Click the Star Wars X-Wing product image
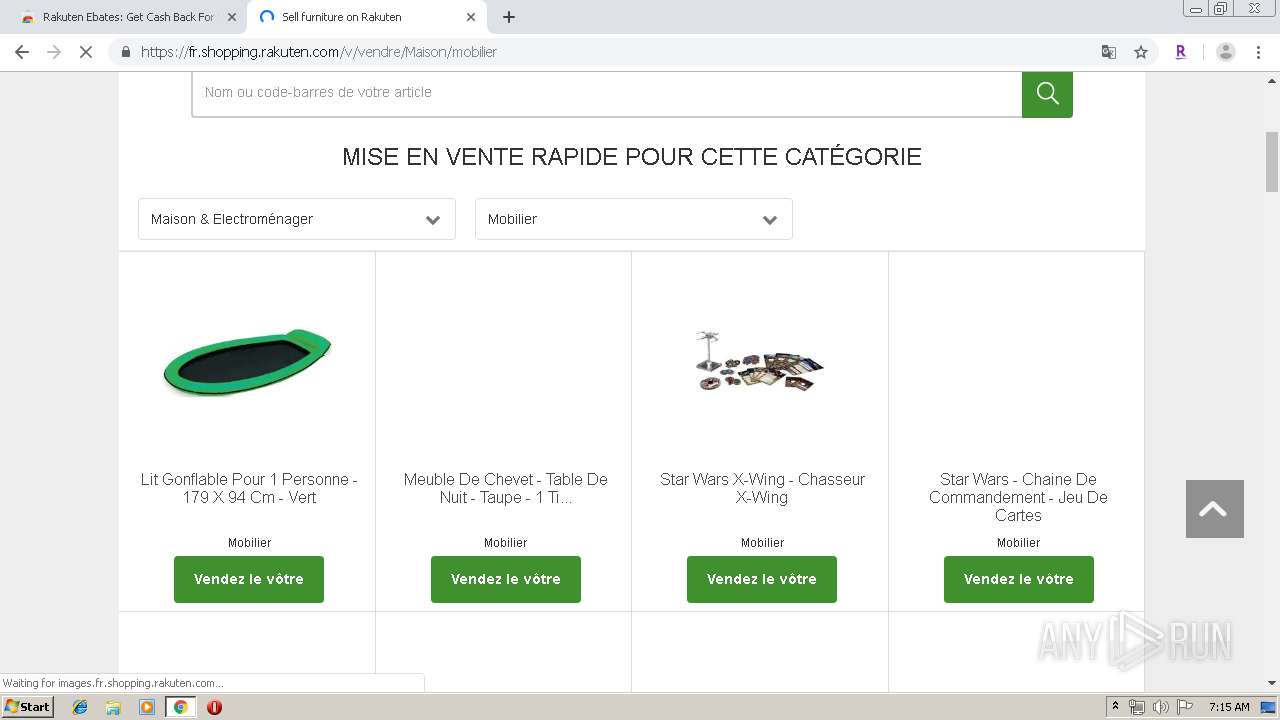The width and height of the screenshot is (1280, 720). click(760, 360)
